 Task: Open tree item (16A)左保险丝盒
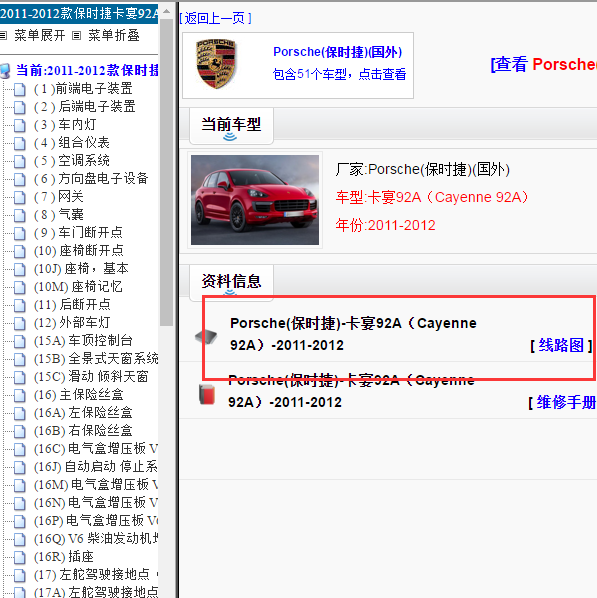pyautogui.click(x=83, y=413)
